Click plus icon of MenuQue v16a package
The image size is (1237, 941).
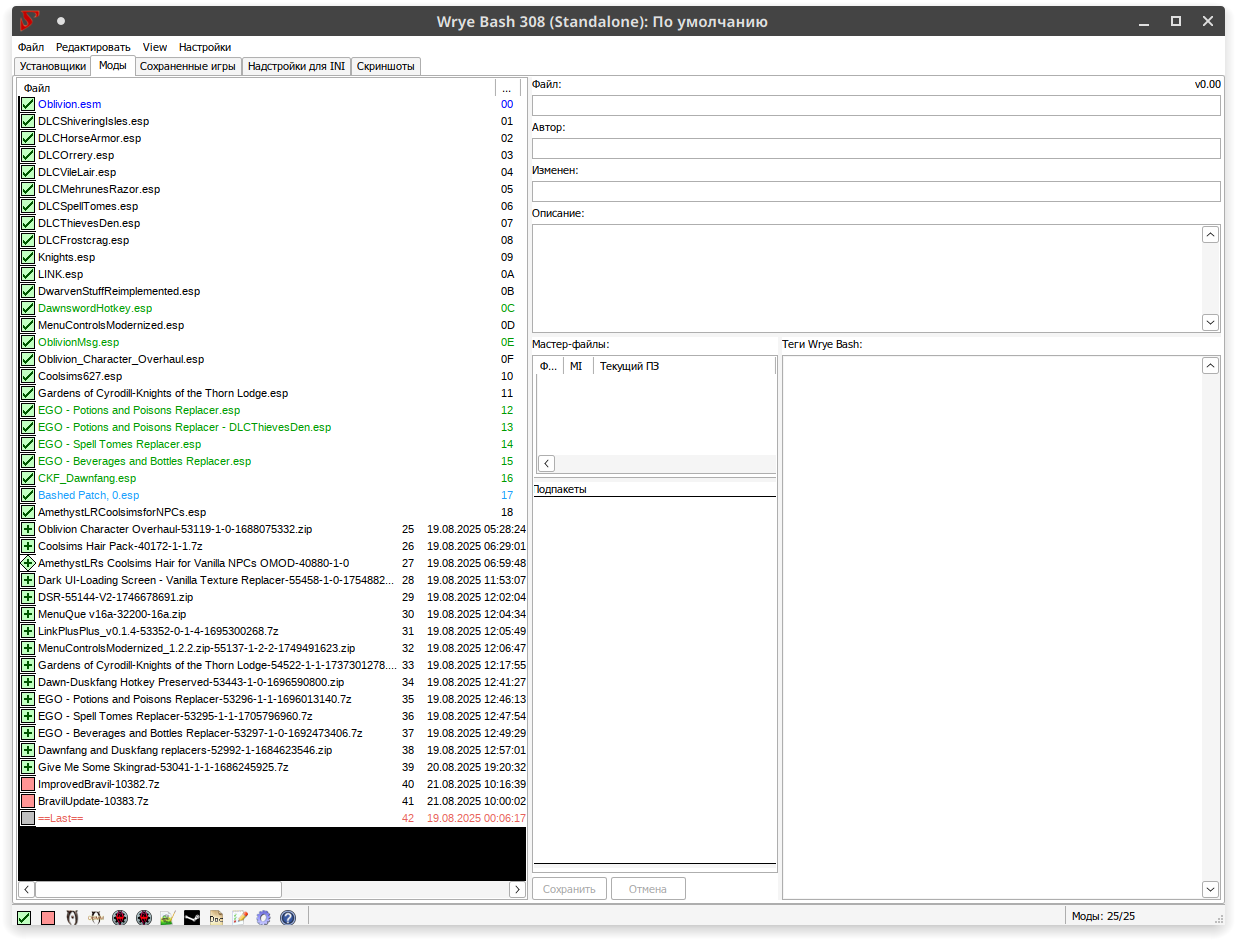pos(28,614)
